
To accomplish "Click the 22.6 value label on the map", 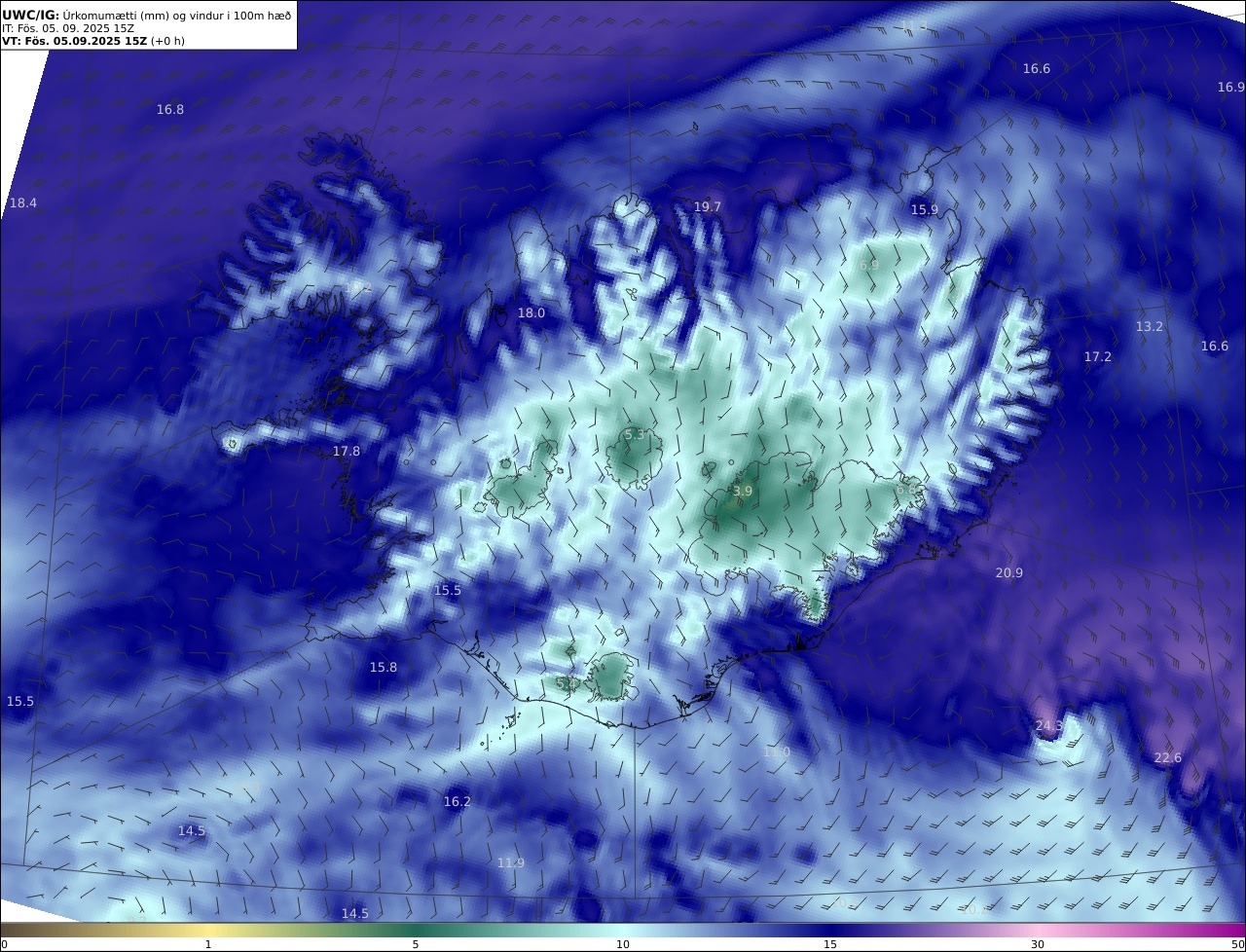I will (x=1168, y=758).
